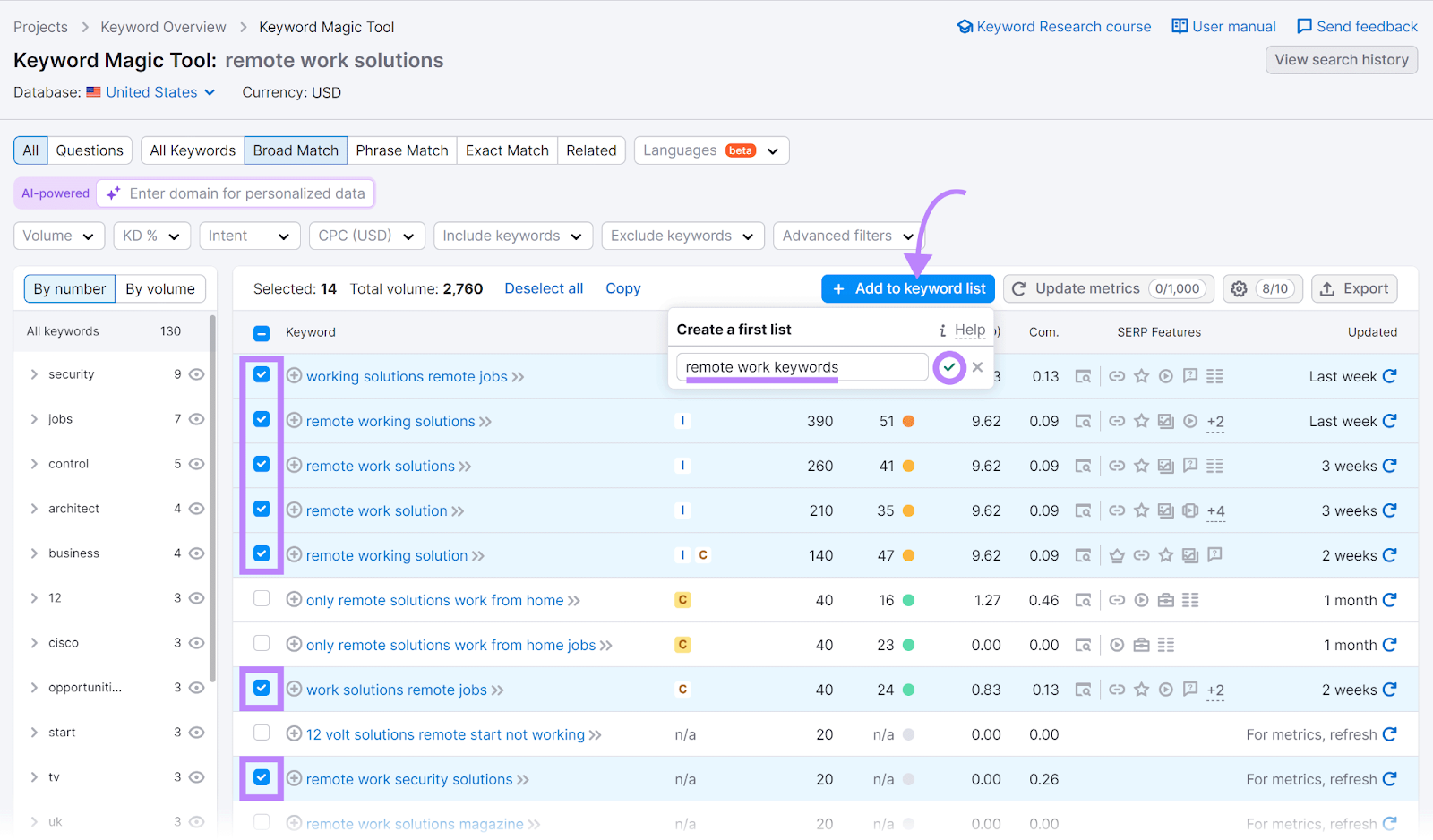Toggle the select-all checkbox in the table header
Image resolution: width=1433 pixels, height=840 pixels.
pyautogui.click(x=261, y=332)
